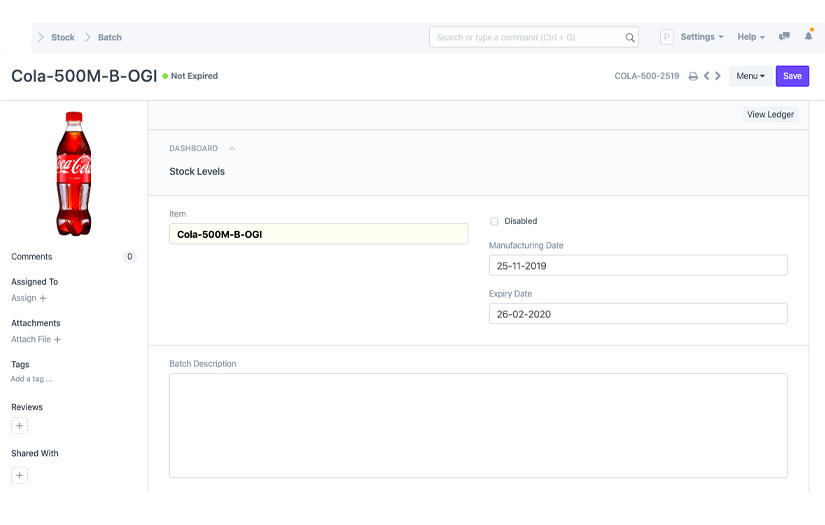Image resolution: width=825 pixels, height=525 pixels.
Task: Click plus icon beside Assign
Action: click(43, 298)
